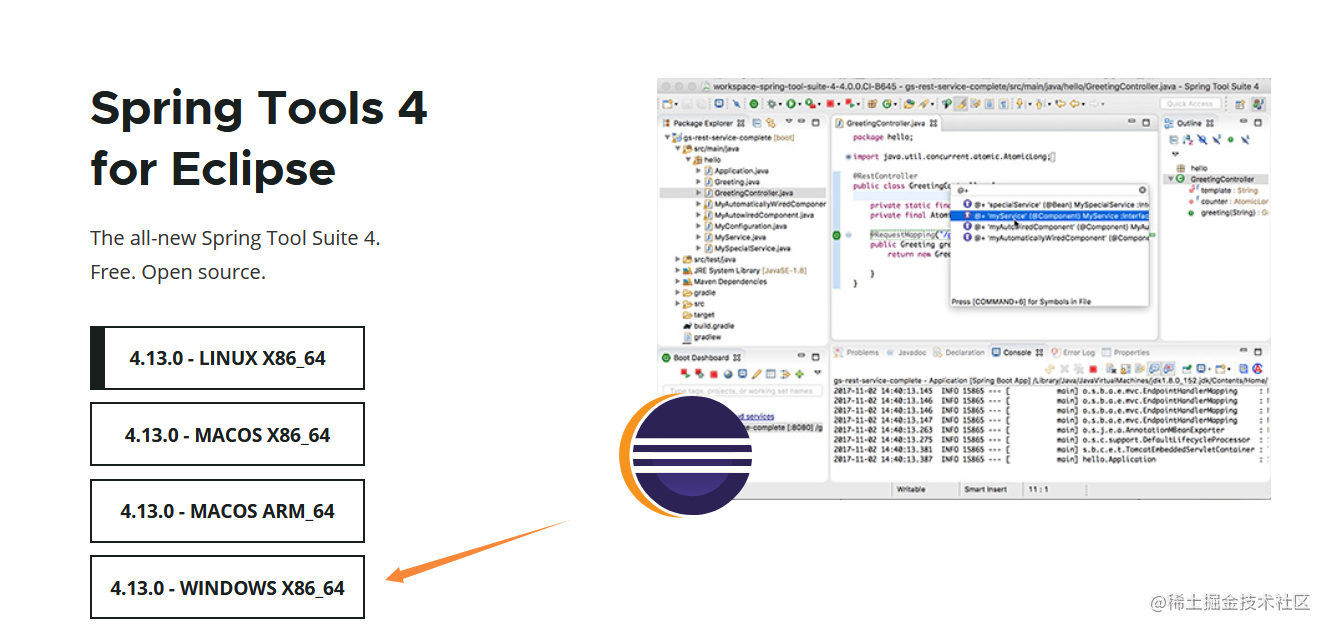The height and width of the screenshot is (632, 1330).
Task: Select MyService.java in the tree
Action: click(739, 237)
